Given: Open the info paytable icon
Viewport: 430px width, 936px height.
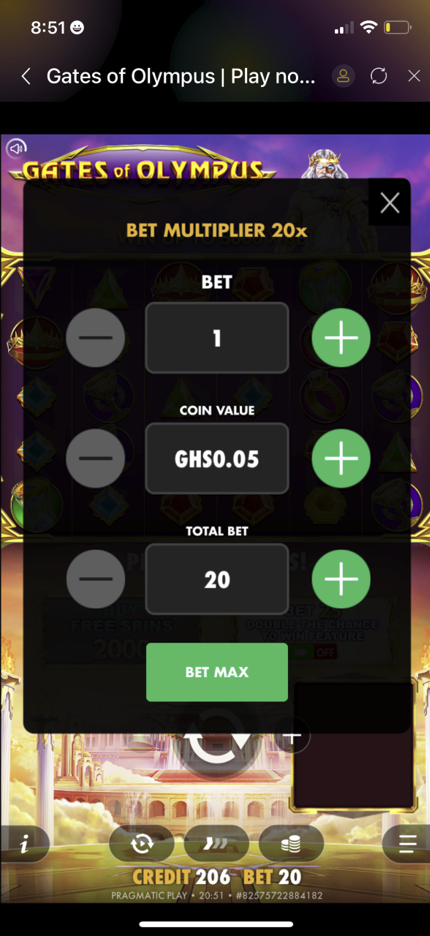Looking at the screenshot, I should [x=24, y=844].
